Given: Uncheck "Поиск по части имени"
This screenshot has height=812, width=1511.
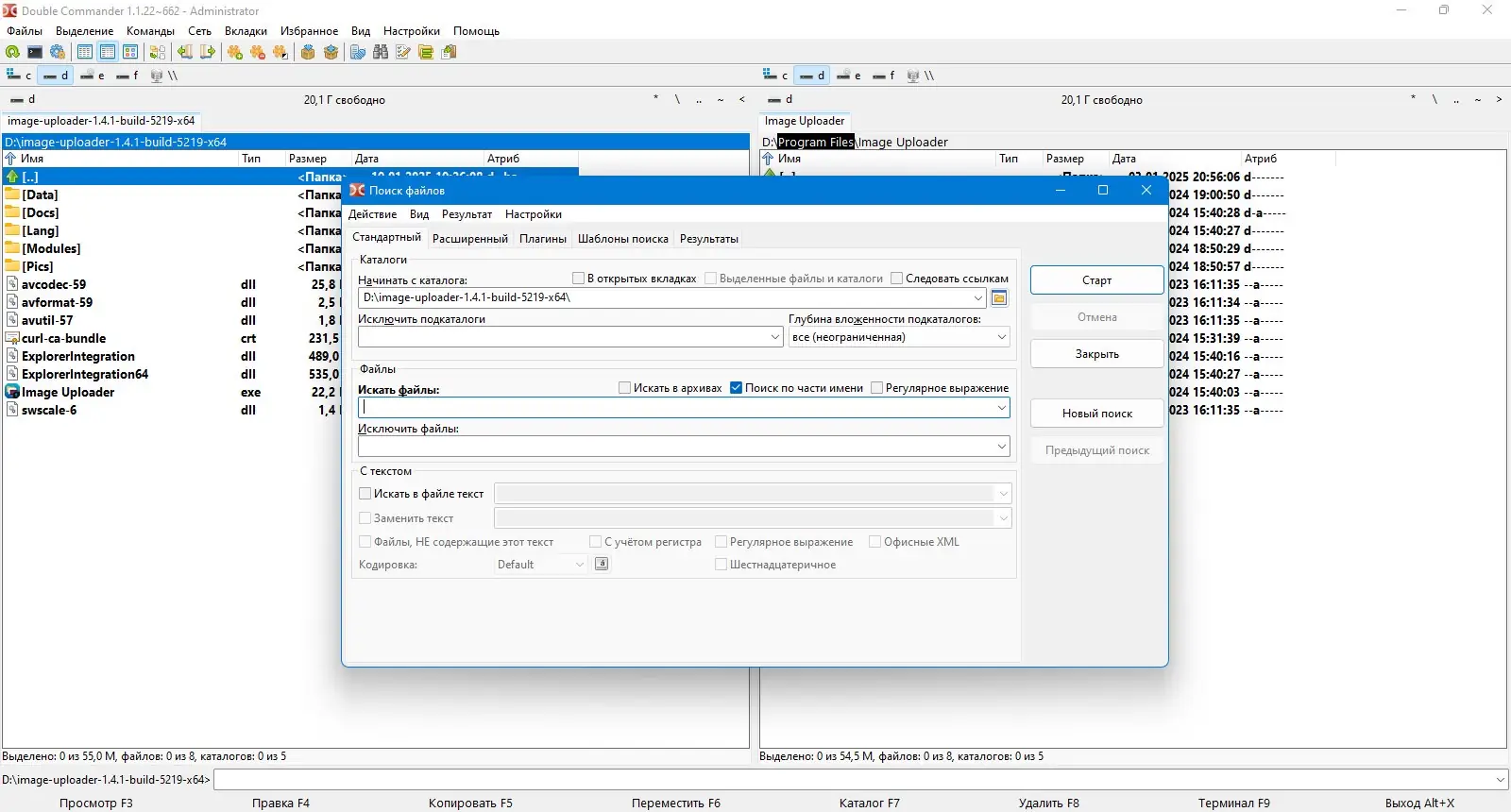Looking at the screenshot, I should (737, 388).
